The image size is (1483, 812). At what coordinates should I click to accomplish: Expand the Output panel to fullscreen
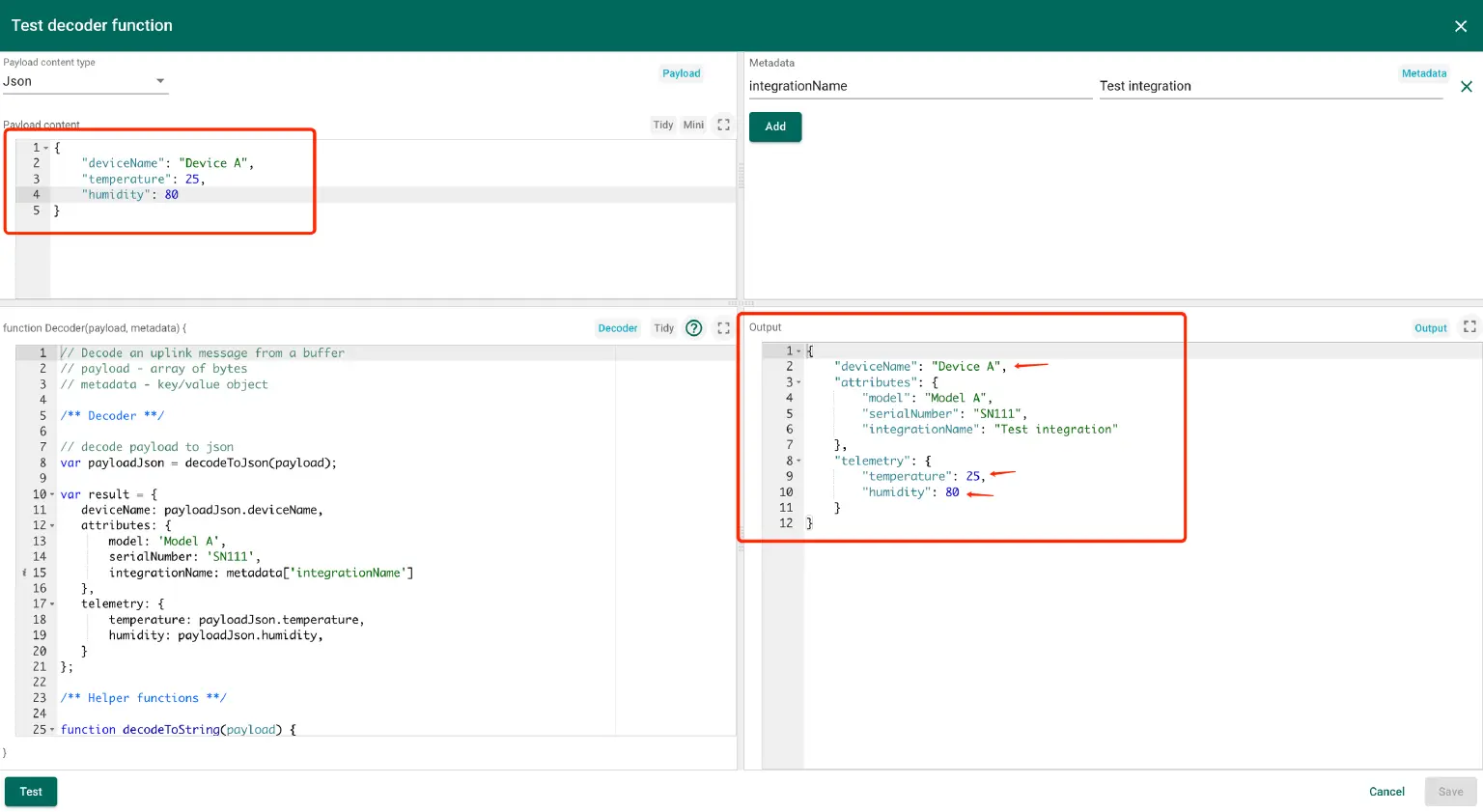click(x=1469, y=326)
